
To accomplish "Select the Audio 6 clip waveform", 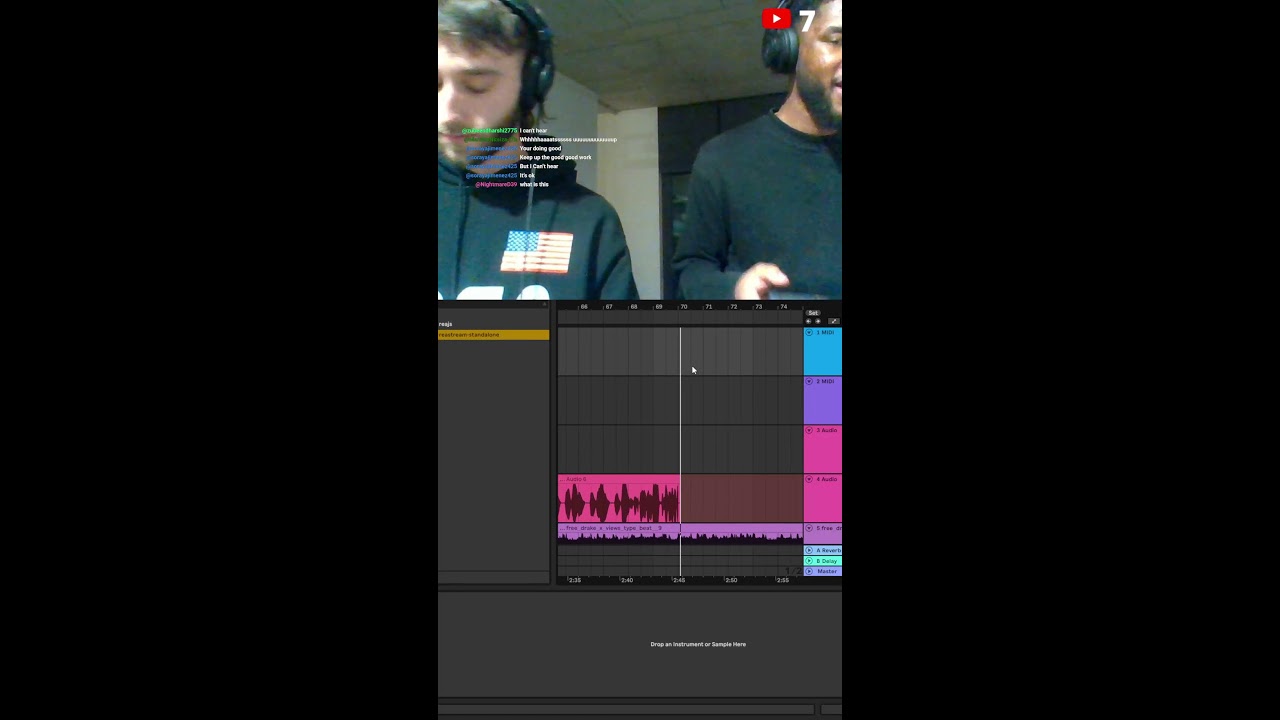I will [x=619, y=502].
